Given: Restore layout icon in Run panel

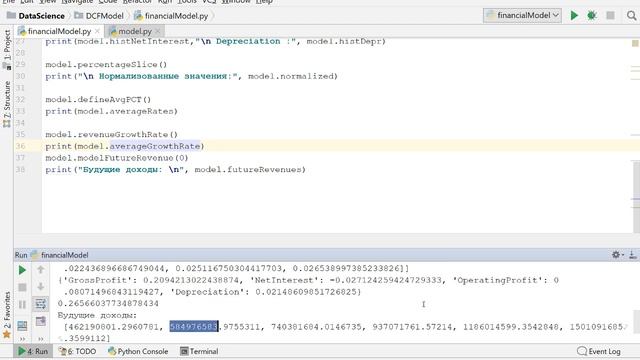Looking at the screenshot, I should pyautogui.click(x=22, y=325).
